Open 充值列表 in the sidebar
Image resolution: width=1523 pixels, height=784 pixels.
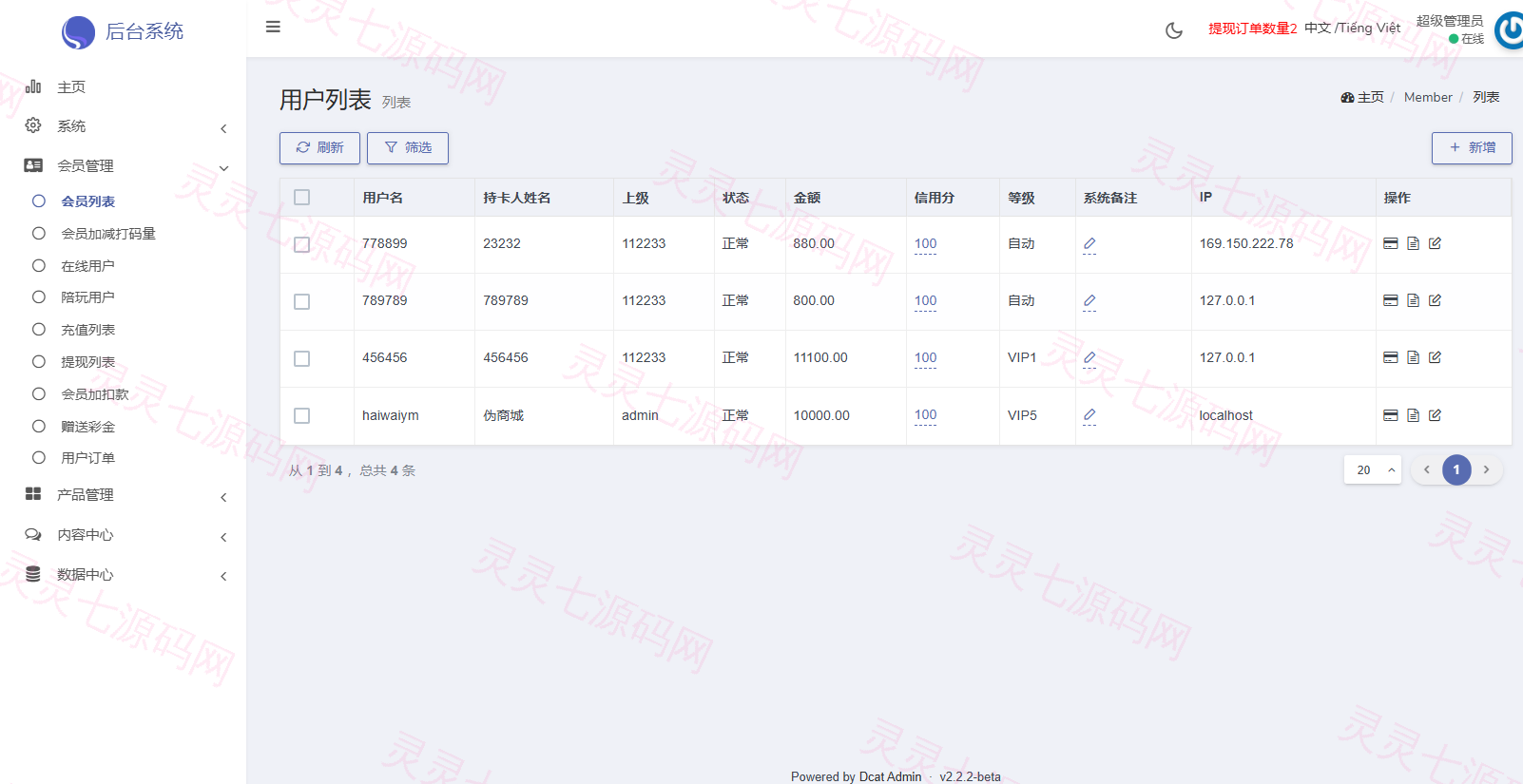coord(87,330)
